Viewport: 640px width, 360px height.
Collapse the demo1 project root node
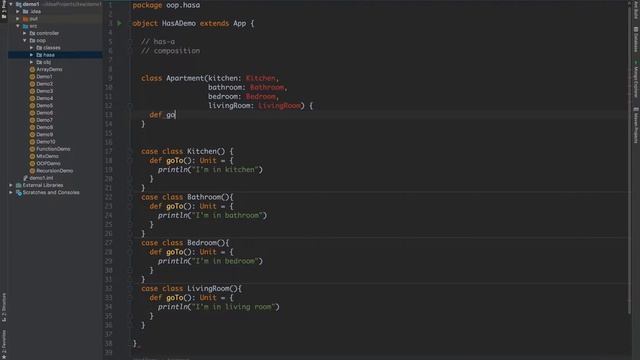(11, 4)
